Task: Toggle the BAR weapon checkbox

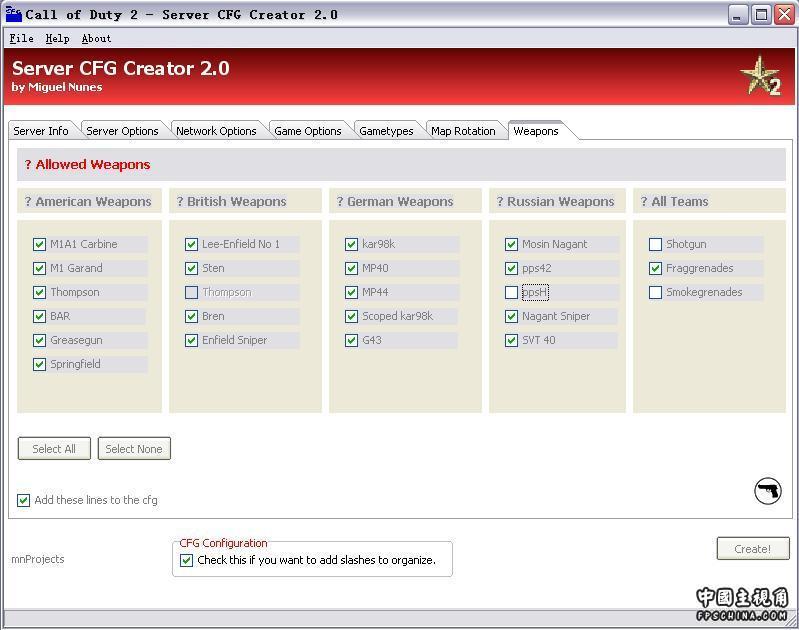Action: coord(39,316)
